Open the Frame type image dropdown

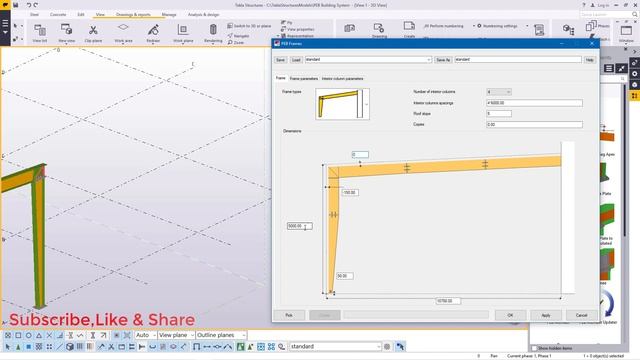(x=366, y=104)
